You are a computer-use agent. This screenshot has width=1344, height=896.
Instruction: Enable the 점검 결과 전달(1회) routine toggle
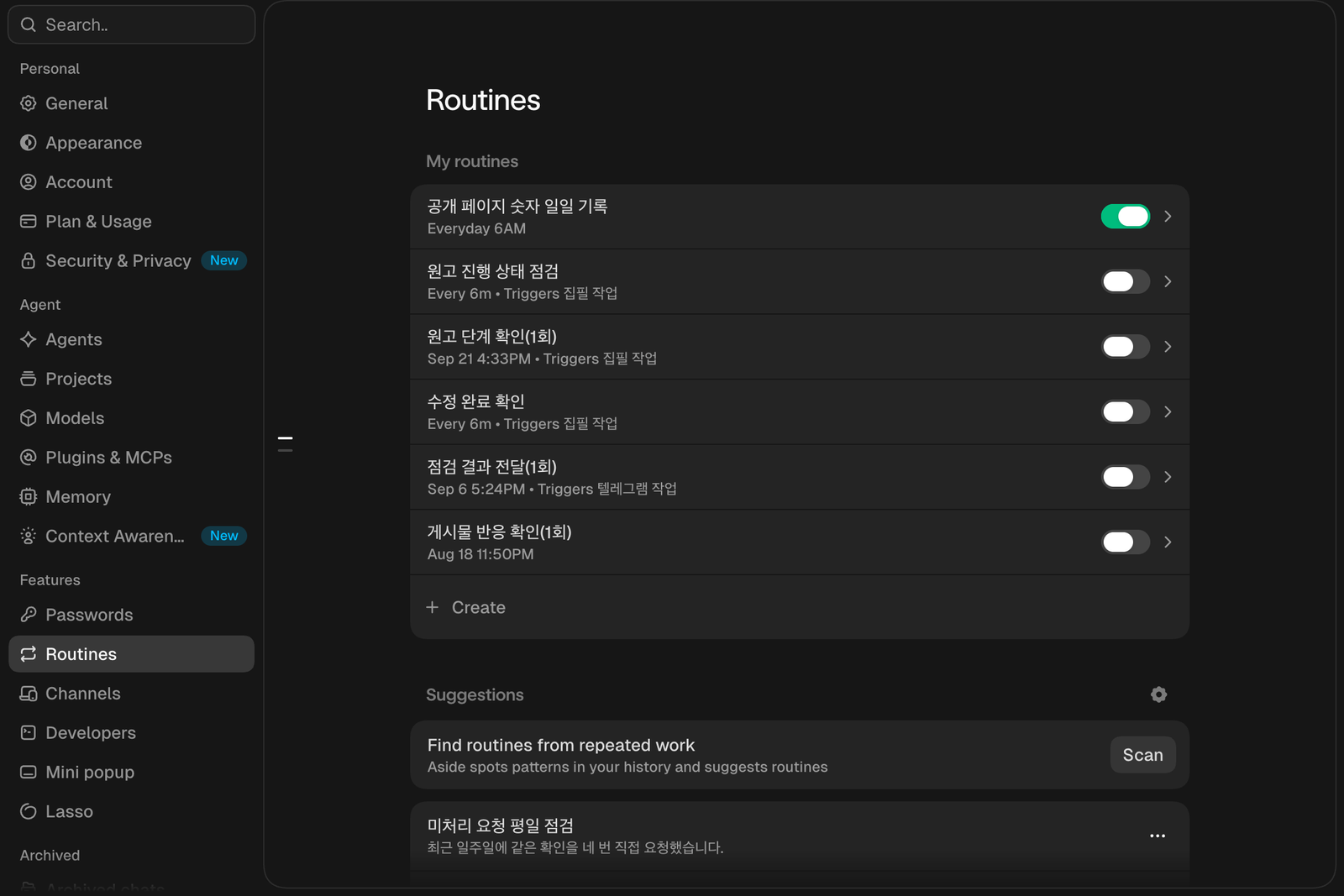(1126, 477)
